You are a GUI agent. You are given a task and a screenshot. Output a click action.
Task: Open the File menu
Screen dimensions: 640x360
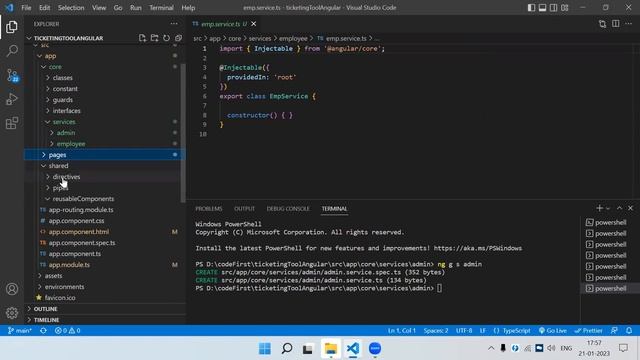[x=26, y=8]
